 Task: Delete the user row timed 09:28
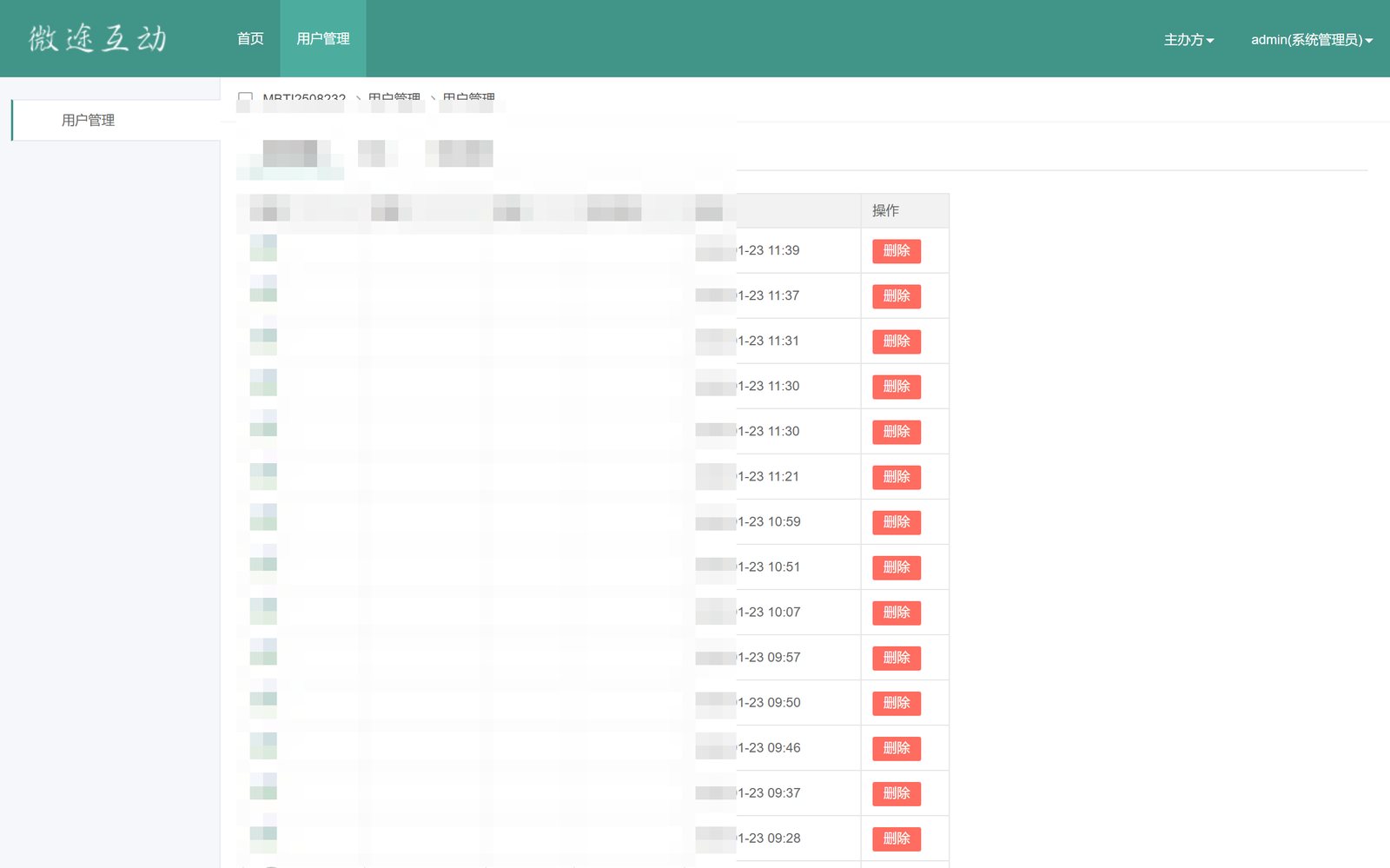tap(897, 838)
